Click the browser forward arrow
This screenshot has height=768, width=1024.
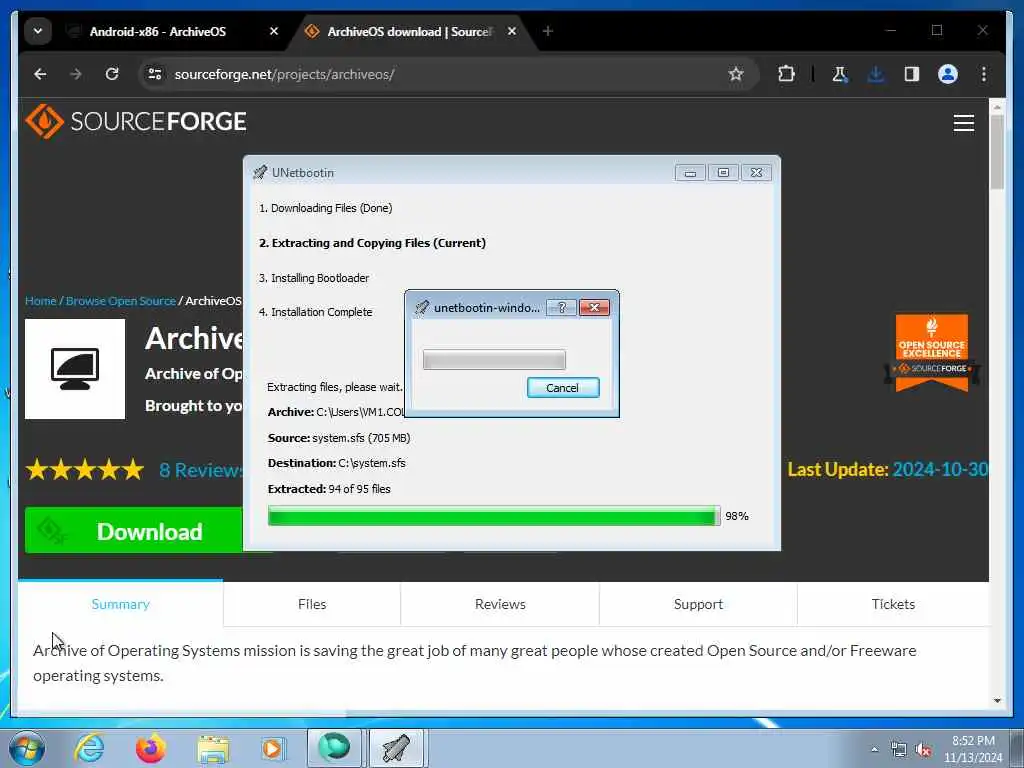76,74
